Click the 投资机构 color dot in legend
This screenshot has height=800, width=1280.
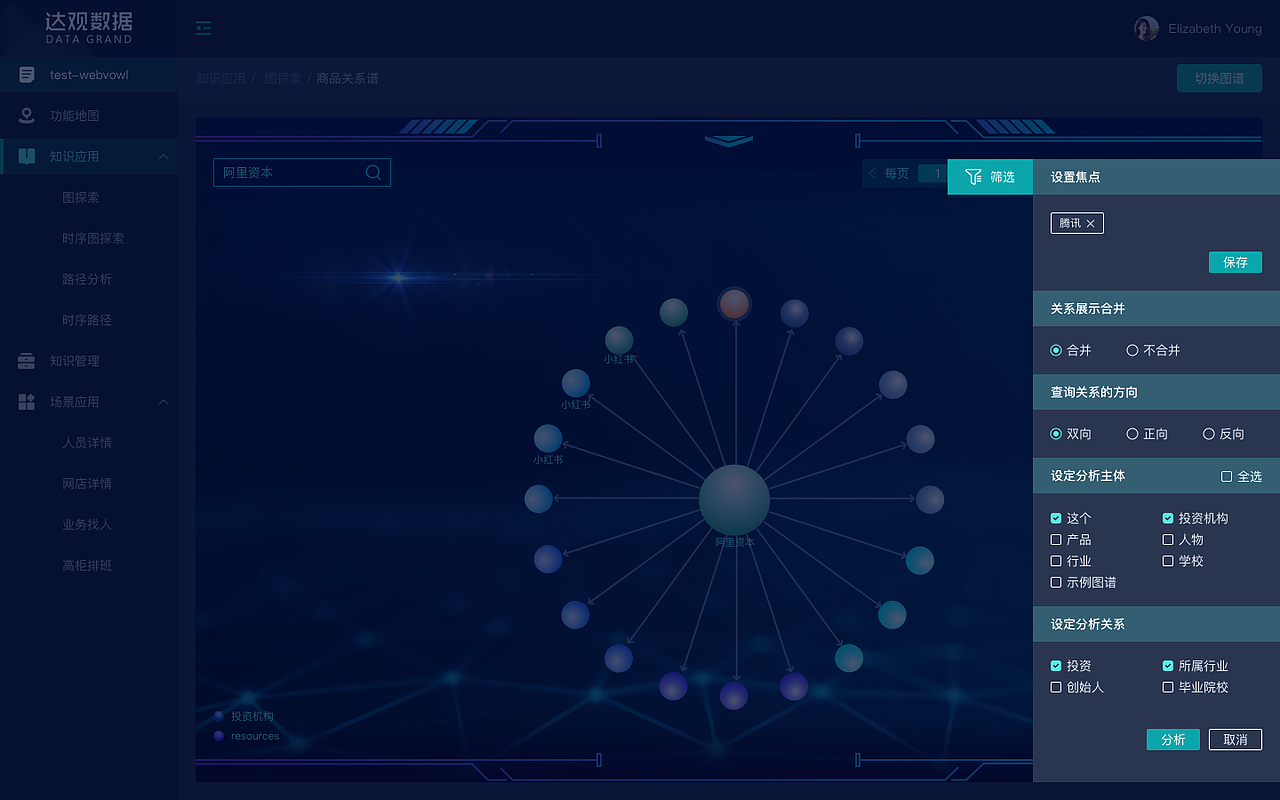tap(219, 715)
